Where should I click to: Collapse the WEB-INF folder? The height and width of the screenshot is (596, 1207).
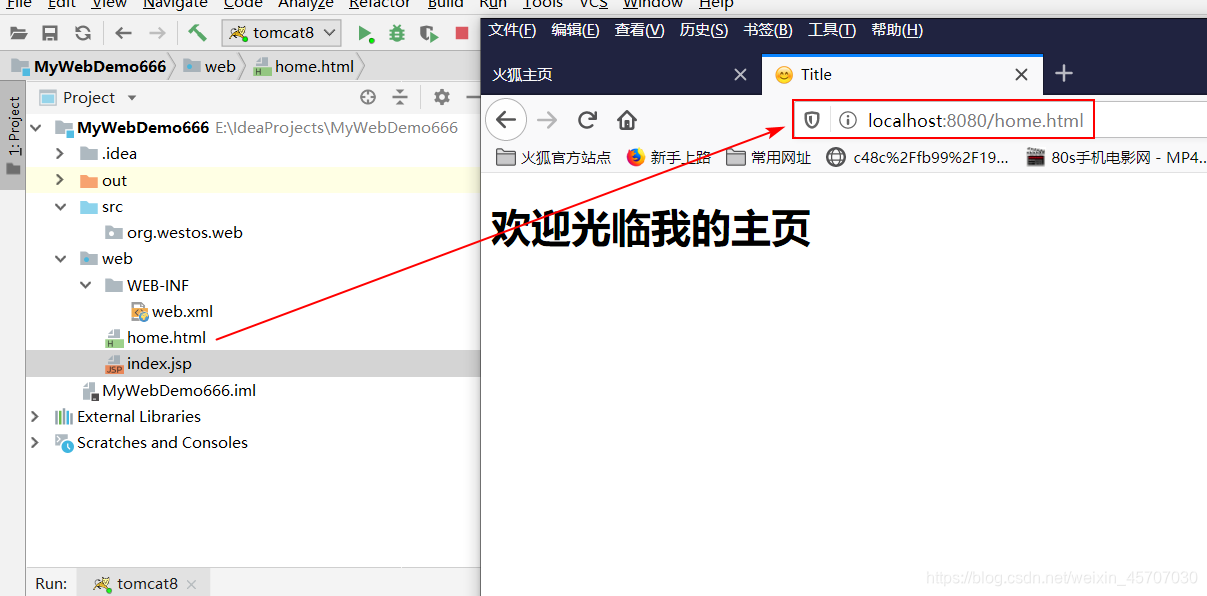point(85,285)
